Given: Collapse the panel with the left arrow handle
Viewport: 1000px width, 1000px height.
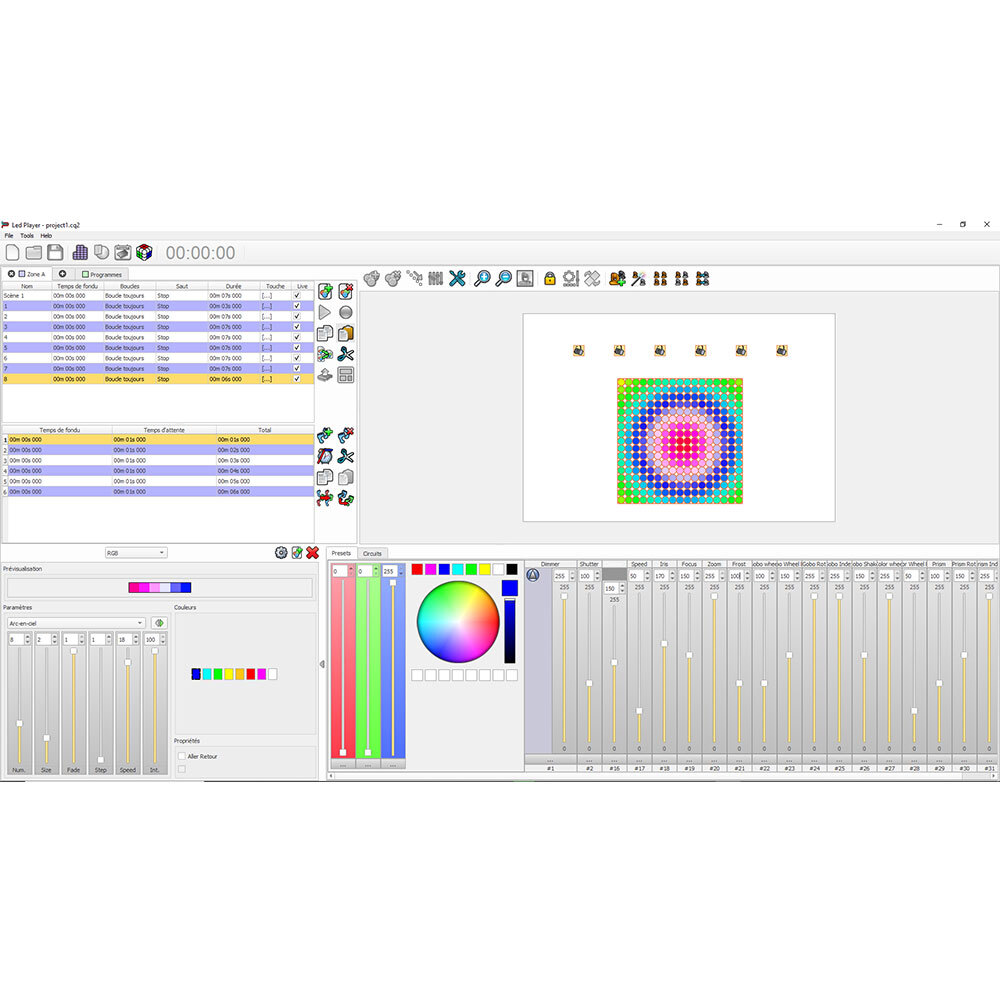Looking at the screenshot, I should (x=322, y=664).
